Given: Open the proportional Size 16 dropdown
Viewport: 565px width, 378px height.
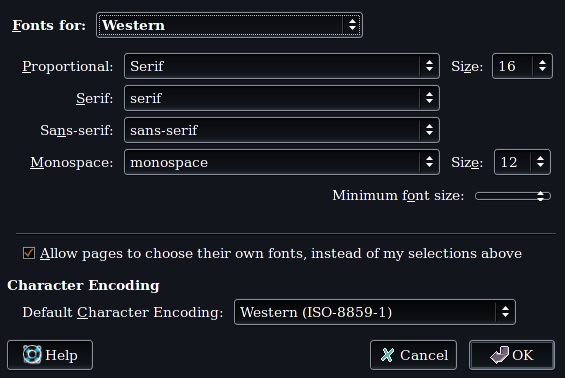Looking at the screenshot, I should coord(522,66).
